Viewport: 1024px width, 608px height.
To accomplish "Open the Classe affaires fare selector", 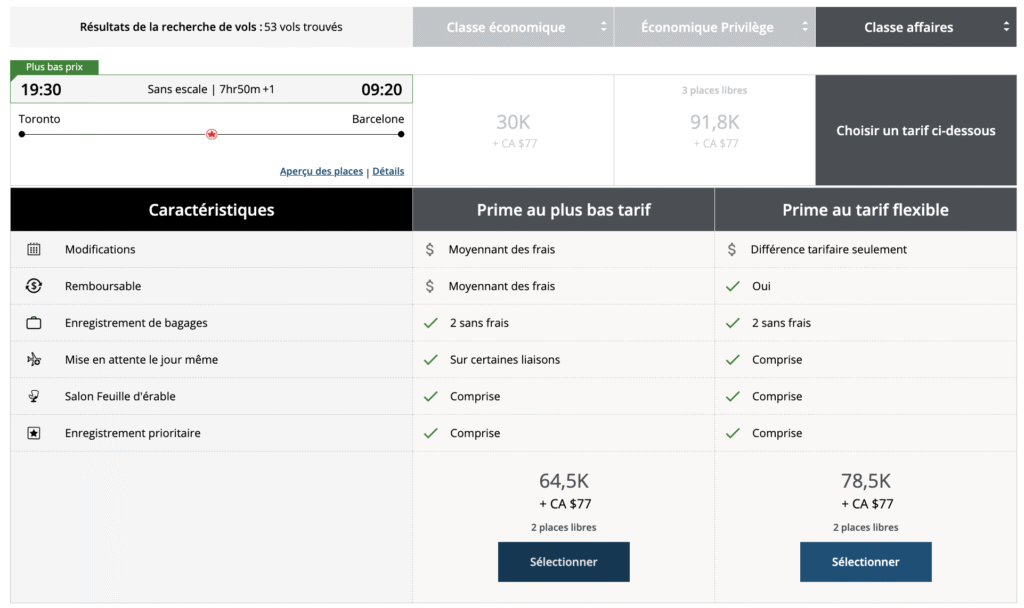I will [916, 26].
